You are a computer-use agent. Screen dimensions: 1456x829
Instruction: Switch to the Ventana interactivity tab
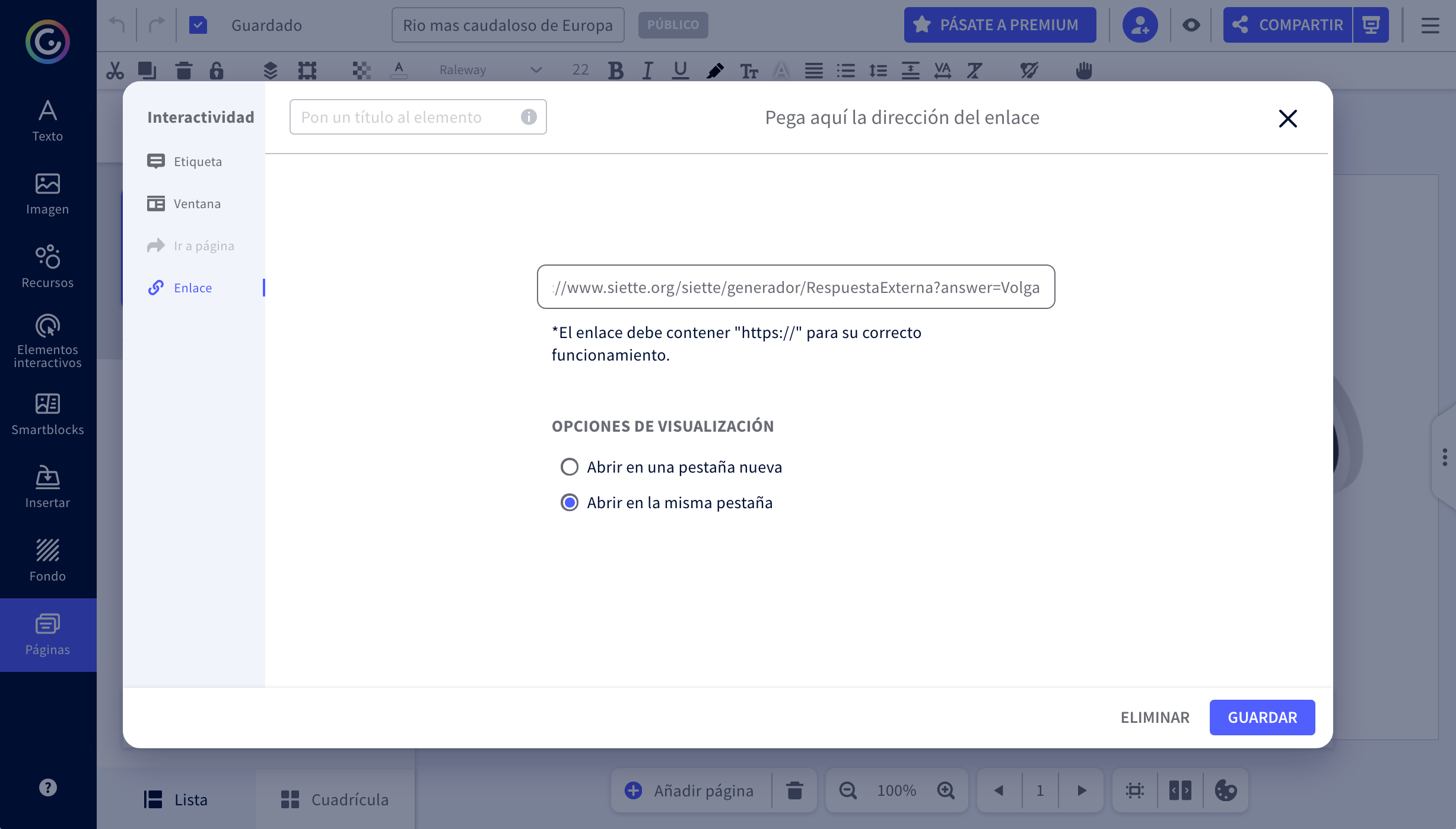pos(196,203)
